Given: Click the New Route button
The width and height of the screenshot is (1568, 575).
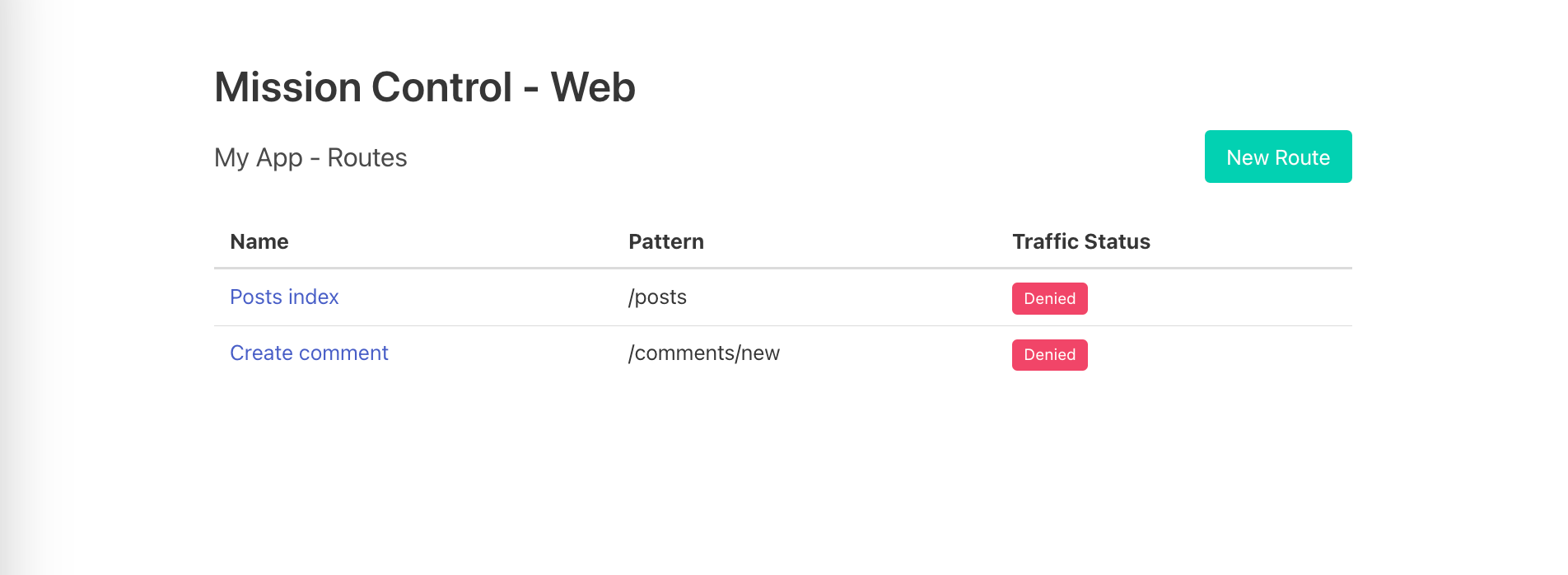Looking at the screenshot, I should tap(1277, 157).
